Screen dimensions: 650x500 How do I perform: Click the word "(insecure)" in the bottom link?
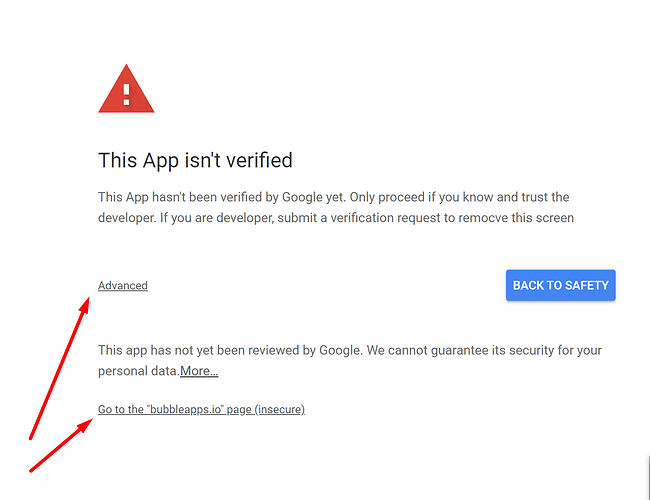[x=280, y=410]
